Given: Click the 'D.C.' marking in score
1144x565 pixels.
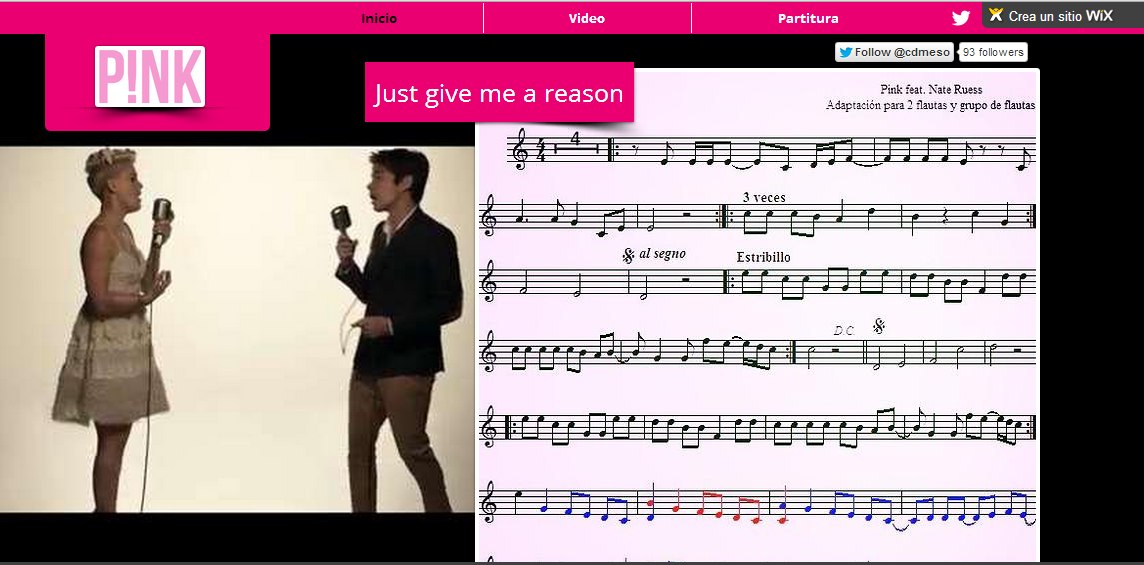Looking at the screenshot, I should tap(843, 331).
